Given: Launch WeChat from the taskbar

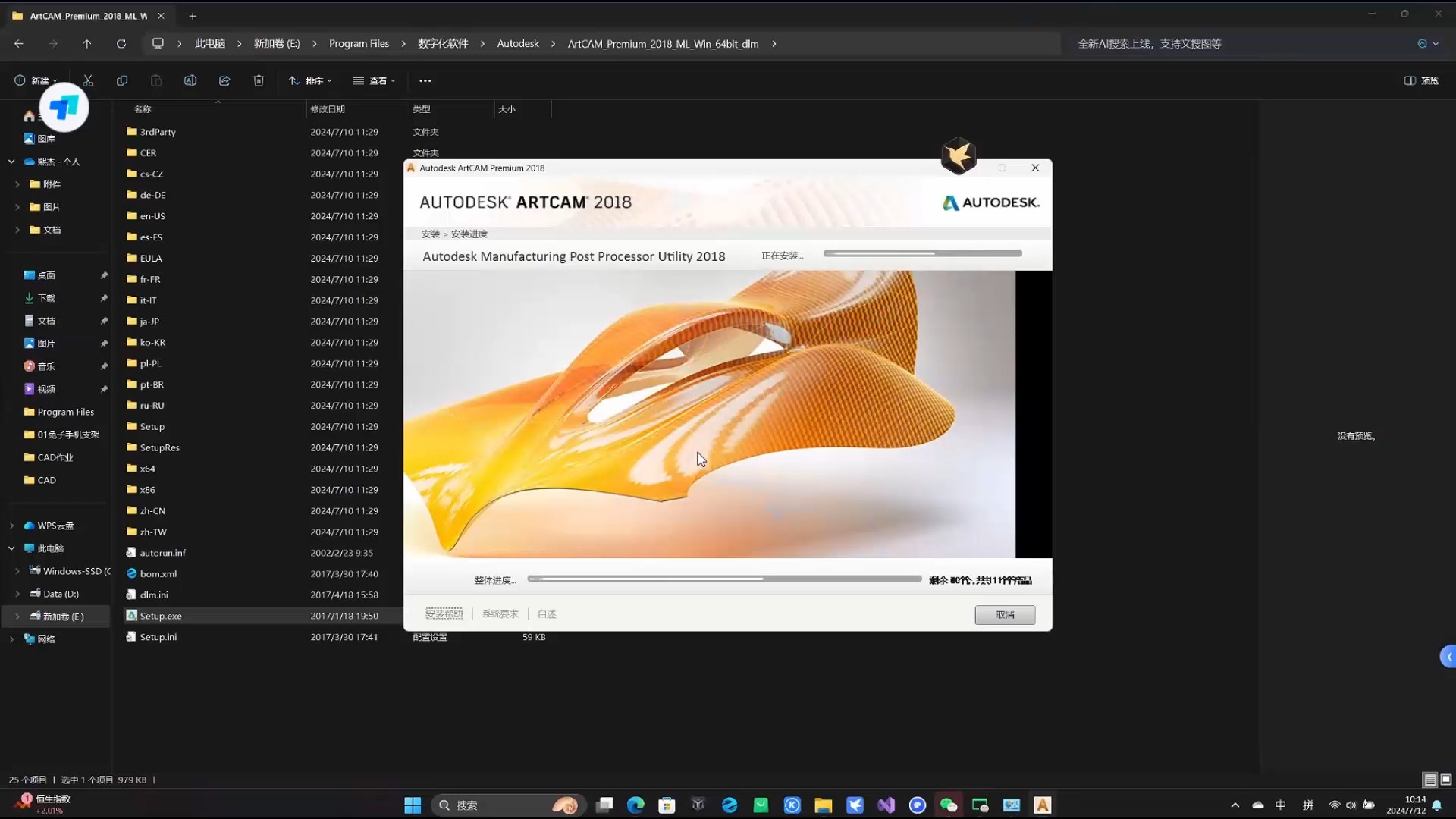Looking at the screenshot, I should 949,805.
